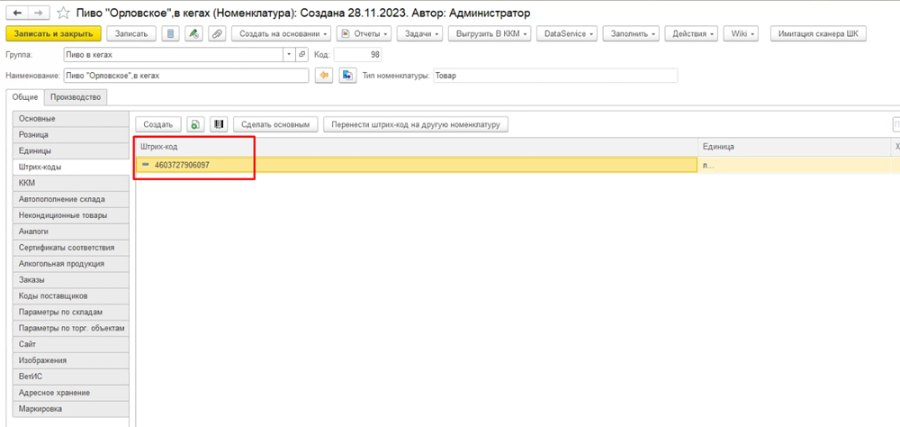This screenshot has width=900, height=427.
Task: Open the Wiki dropdown
Action: coord(741,34)
